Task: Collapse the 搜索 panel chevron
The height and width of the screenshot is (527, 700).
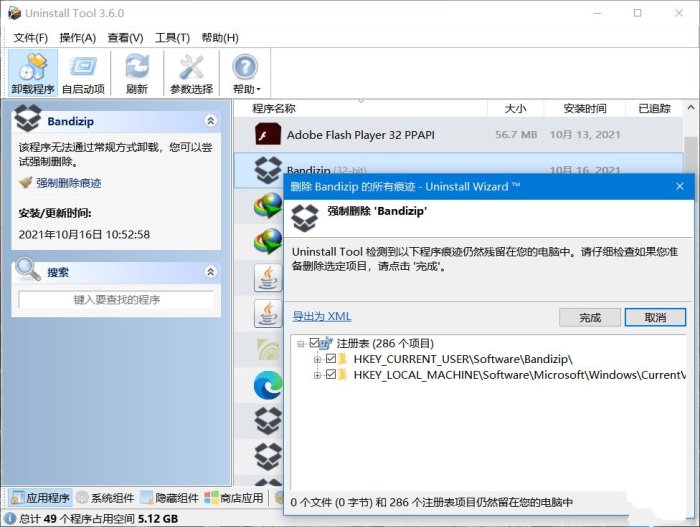Action: coord(211,272)
